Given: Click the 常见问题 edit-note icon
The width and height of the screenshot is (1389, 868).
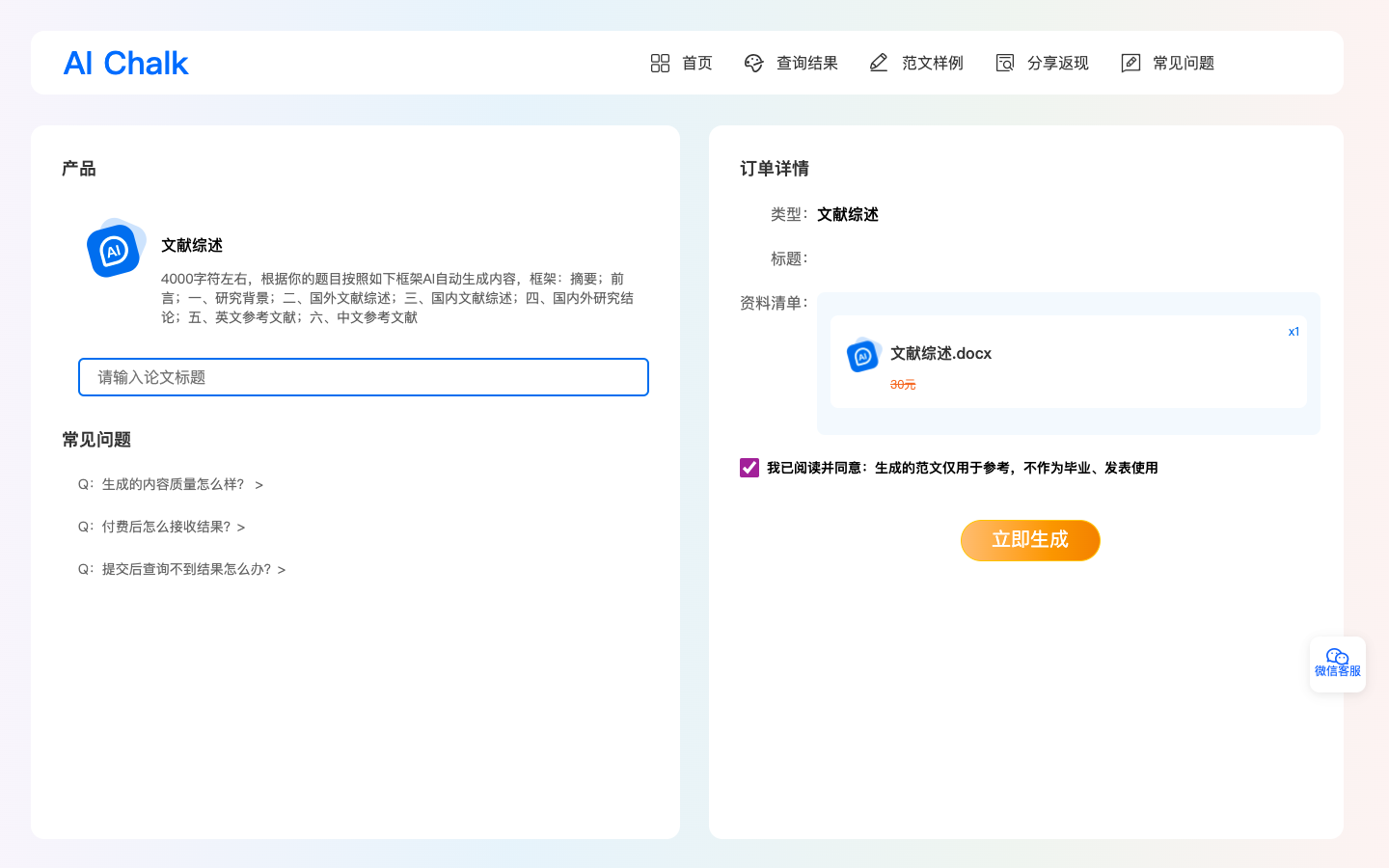Looking at the screenshot, I should (x=1130, y=64).
